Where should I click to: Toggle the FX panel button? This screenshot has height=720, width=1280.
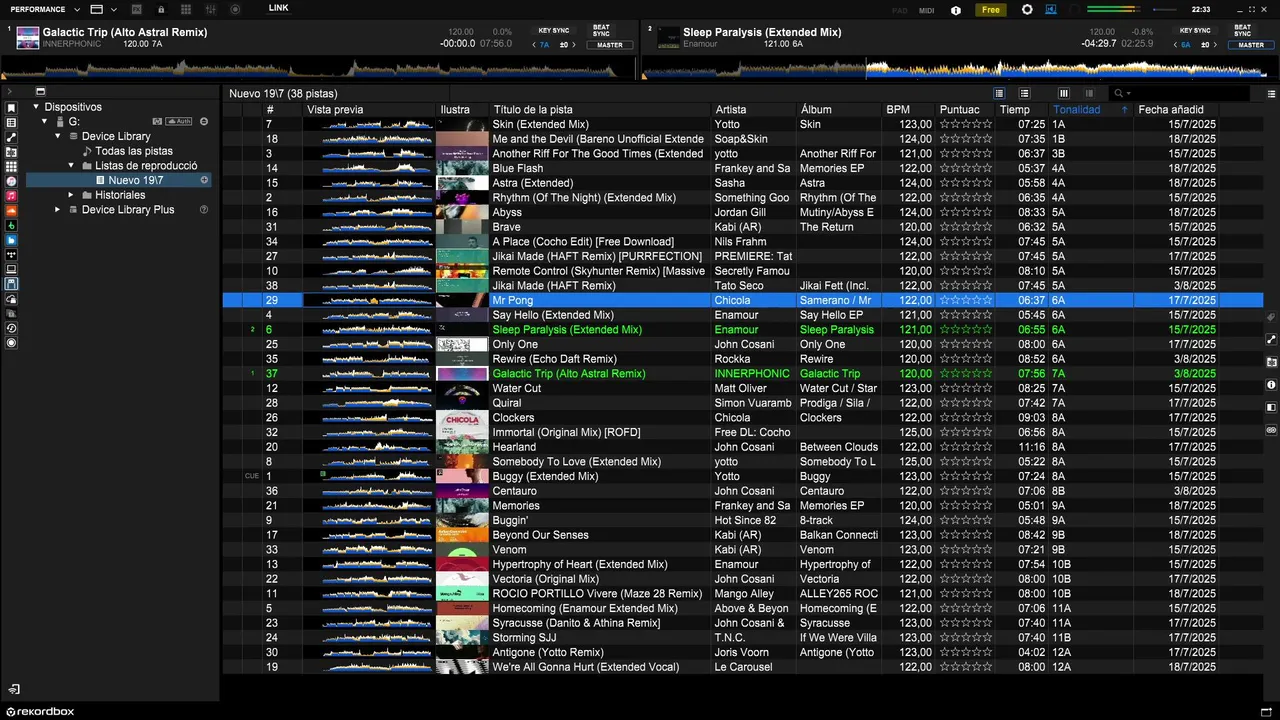coord(136,9)
